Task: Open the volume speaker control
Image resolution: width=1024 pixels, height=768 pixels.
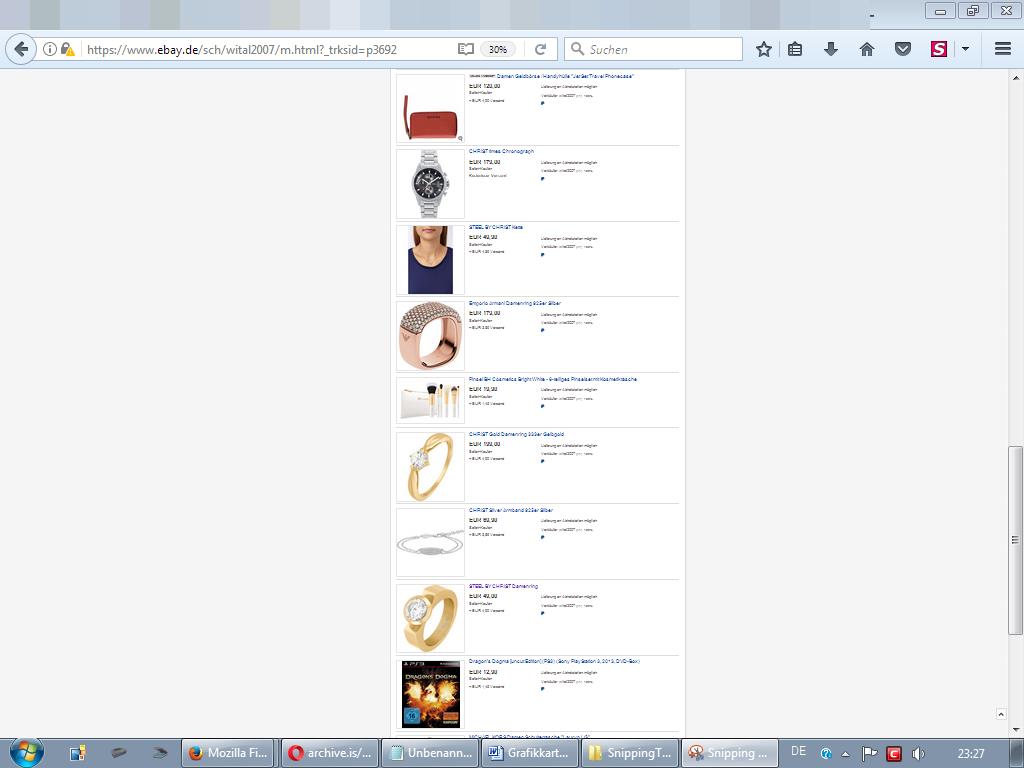Action: click(918, 754)
